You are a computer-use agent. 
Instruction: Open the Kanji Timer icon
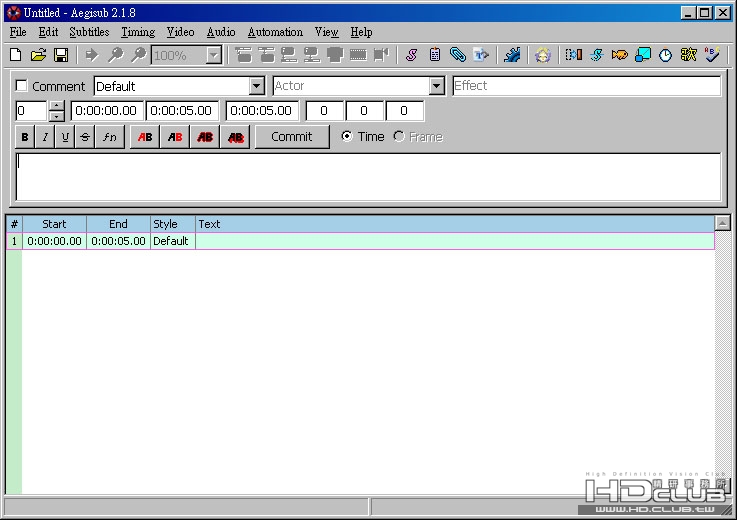pyautogui.click(x=688, y=55)
